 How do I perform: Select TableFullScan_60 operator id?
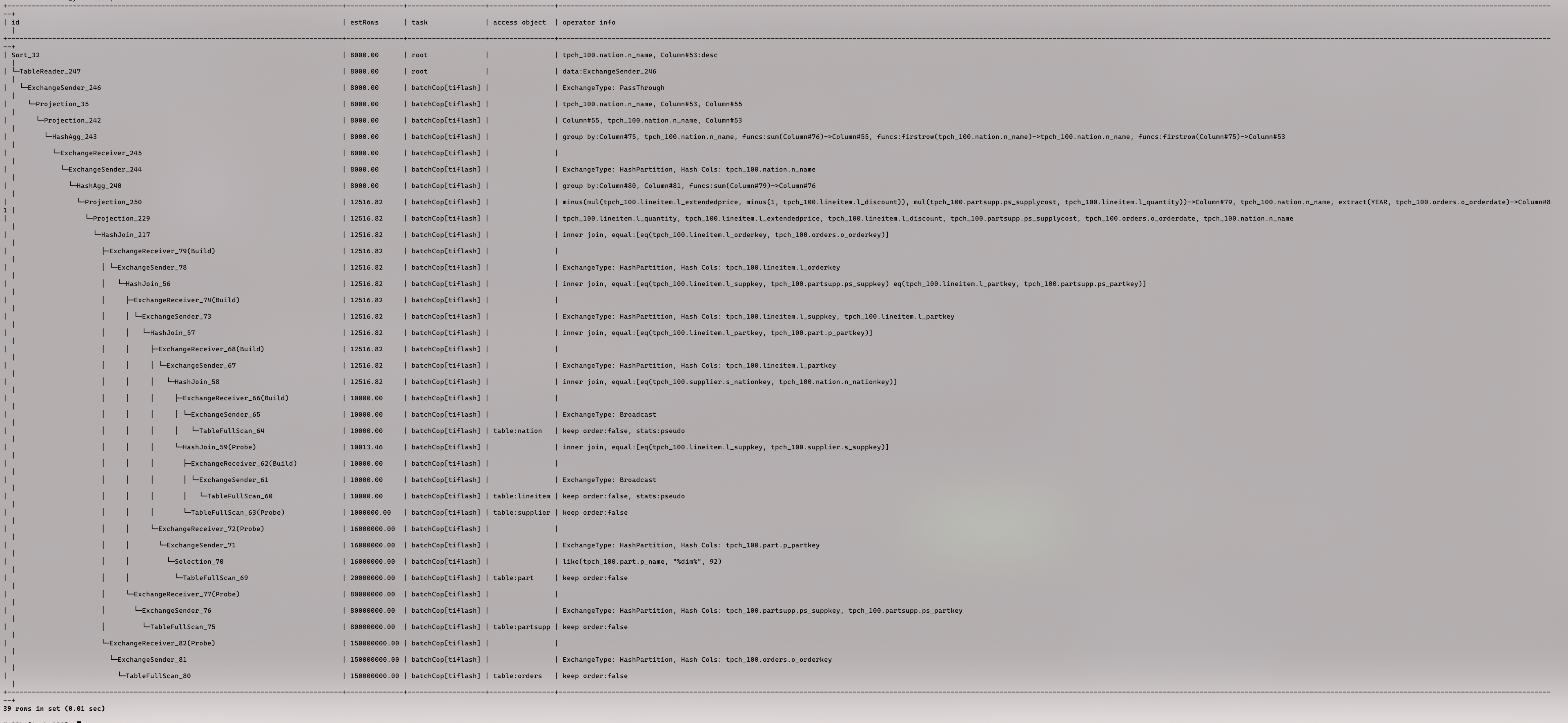240,496
